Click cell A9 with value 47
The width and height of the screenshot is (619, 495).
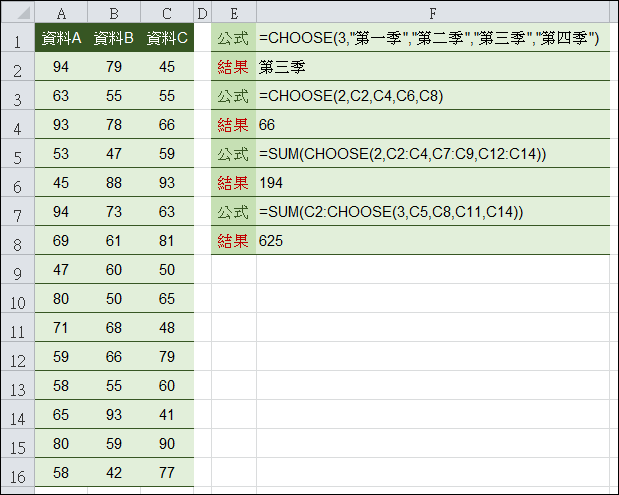point(61,269)
